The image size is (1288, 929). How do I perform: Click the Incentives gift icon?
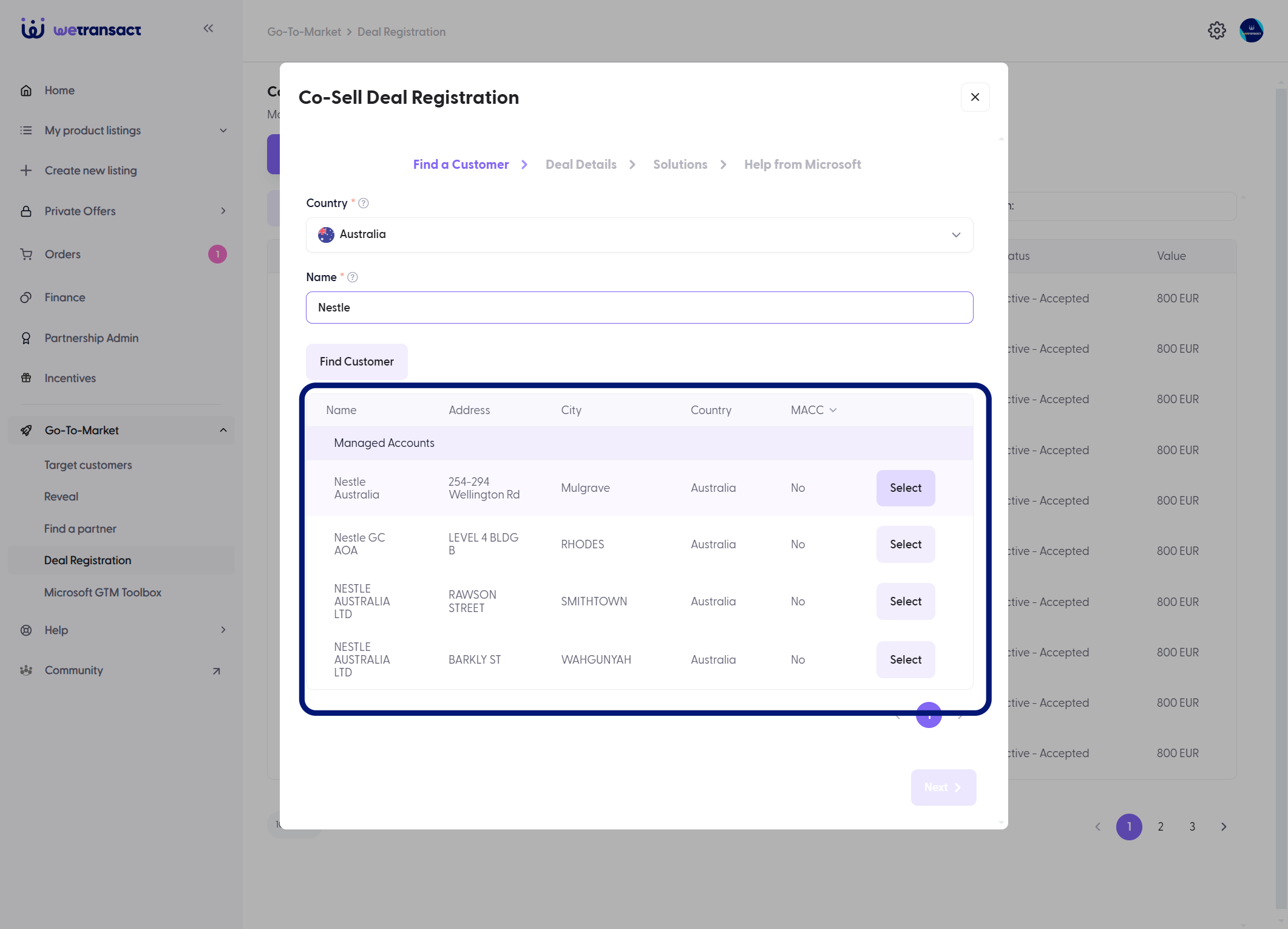[26, 378]
